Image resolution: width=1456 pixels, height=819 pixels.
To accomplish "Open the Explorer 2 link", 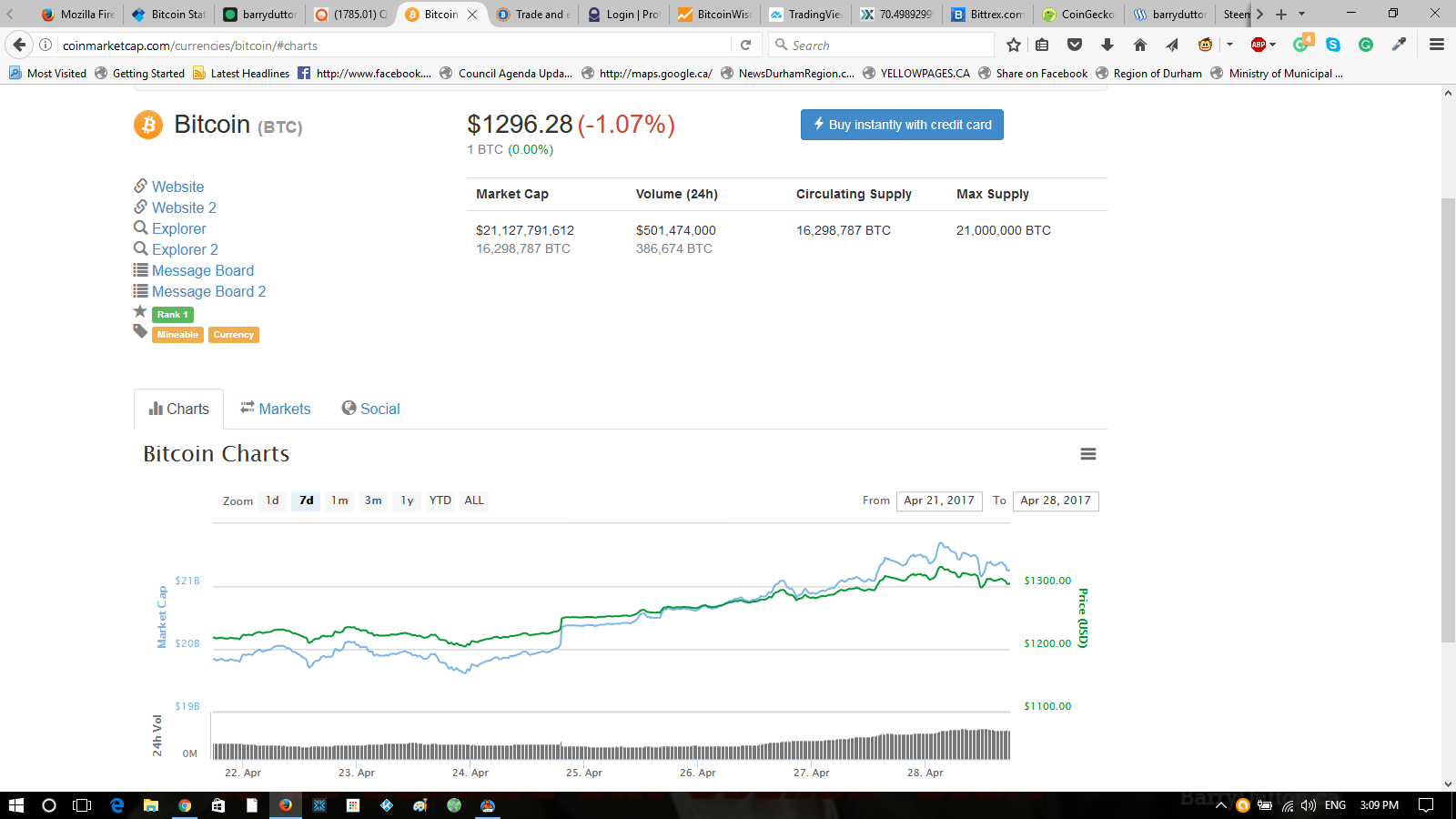I will coord(185,249).
